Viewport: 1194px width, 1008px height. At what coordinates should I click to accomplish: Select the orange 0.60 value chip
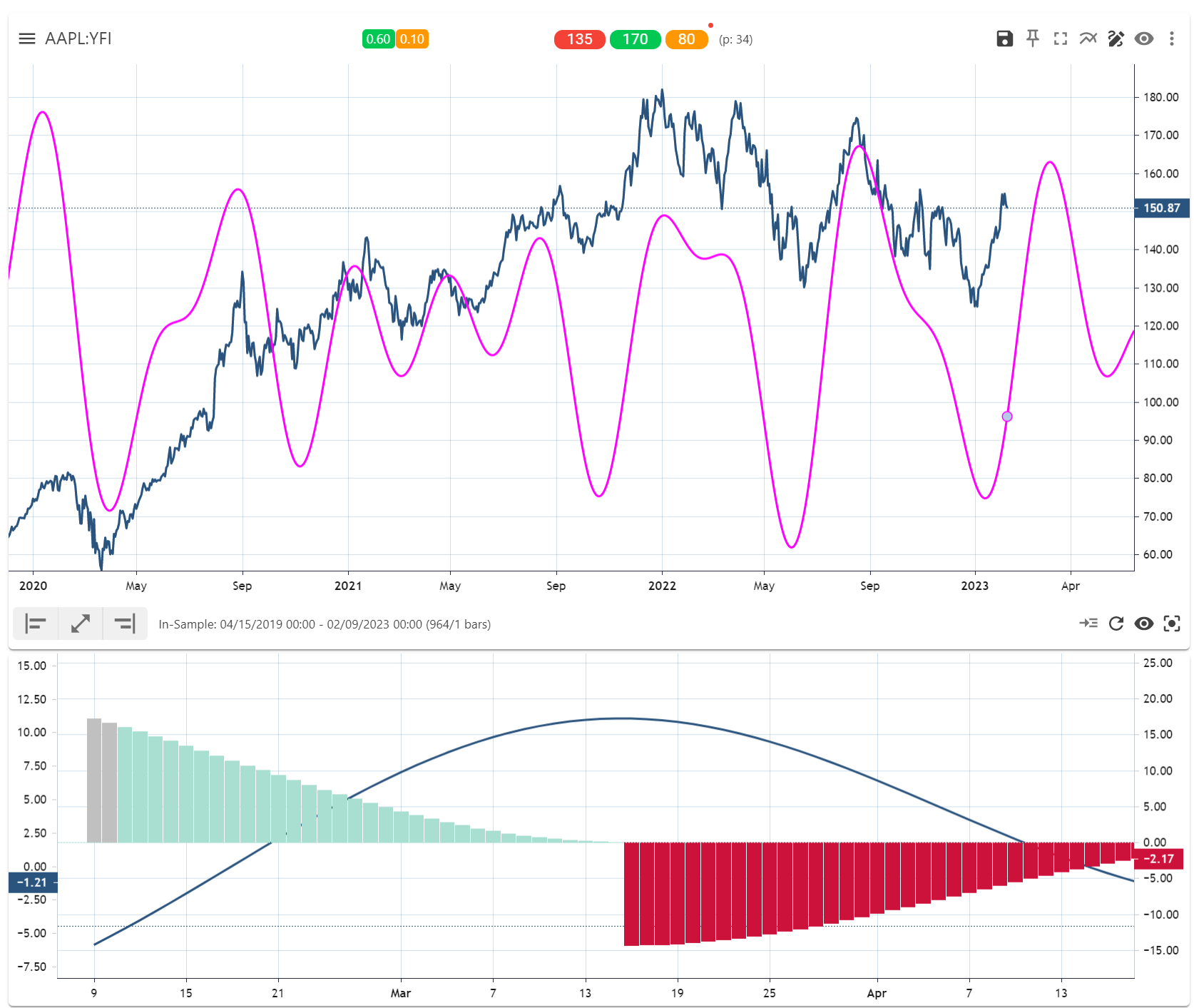tap(377, 40)
